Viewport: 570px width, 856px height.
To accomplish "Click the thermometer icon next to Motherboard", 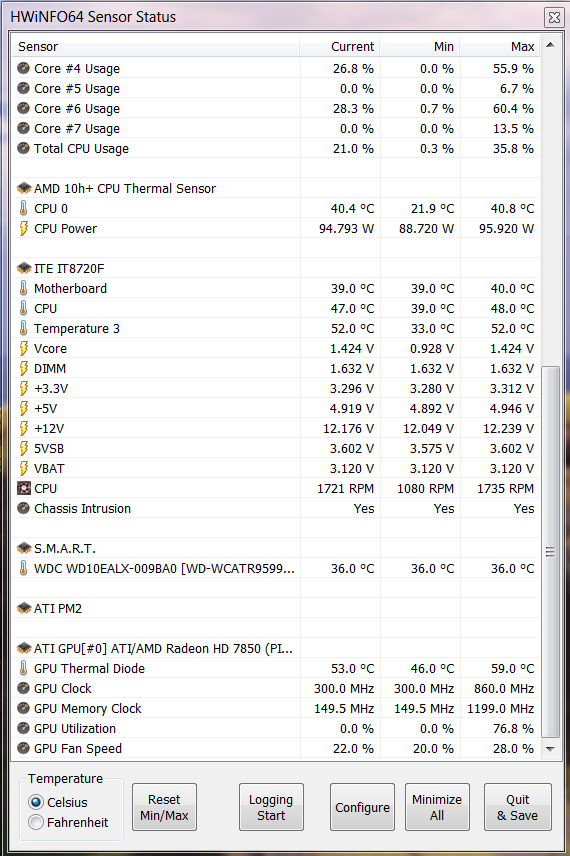I will click(23, 289).
